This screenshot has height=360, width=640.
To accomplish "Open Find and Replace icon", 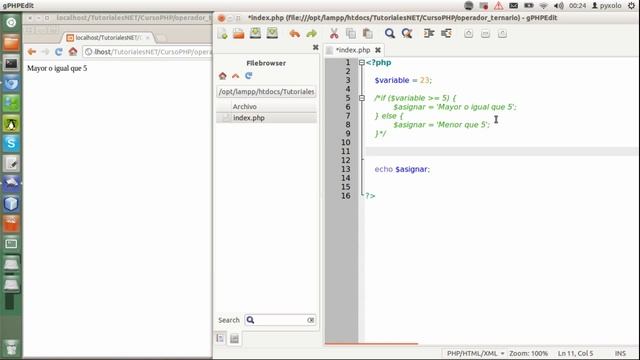I will click(x=407, y=33).
